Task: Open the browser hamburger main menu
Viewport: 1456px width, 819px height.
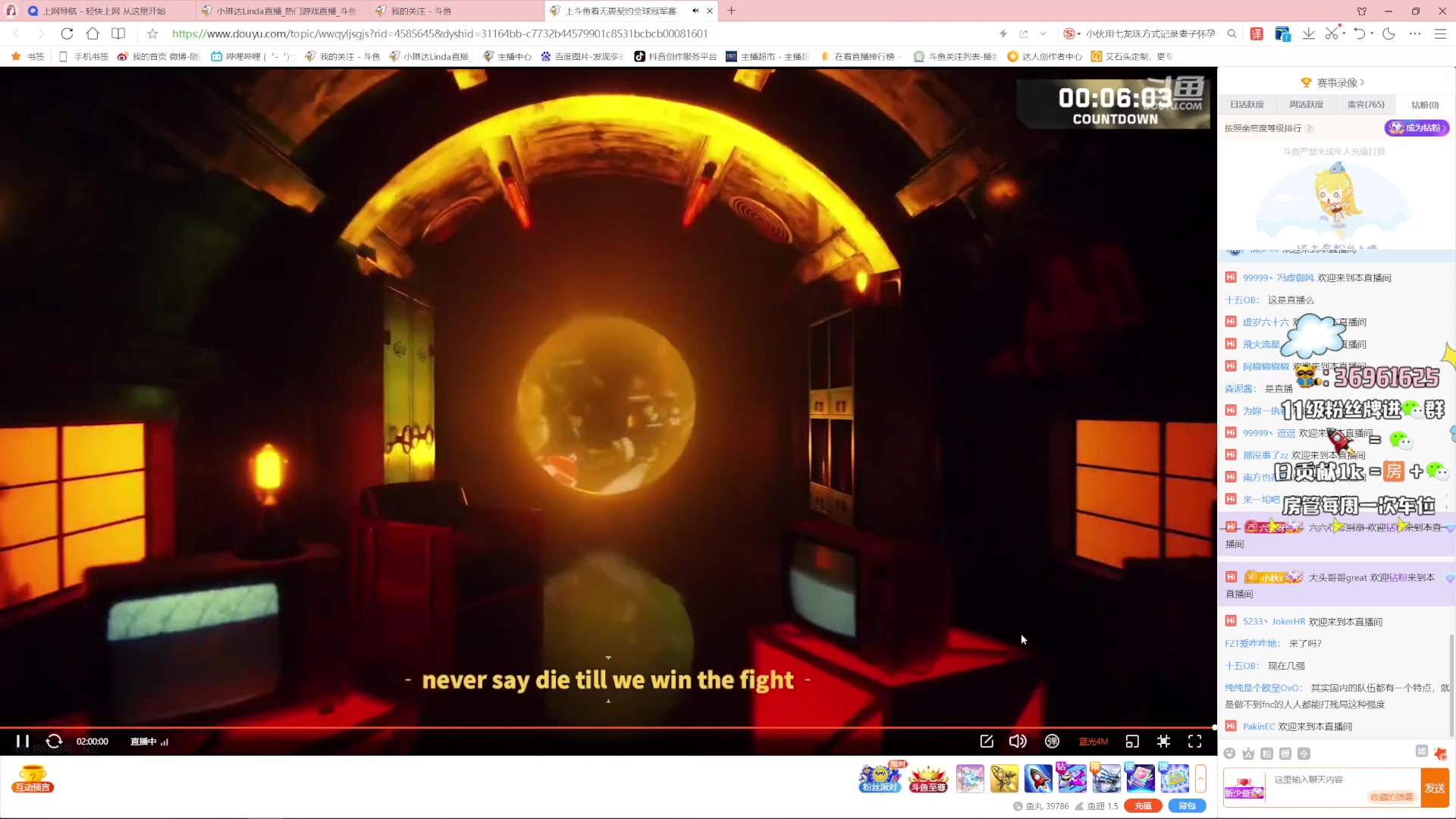Action: (x=1440, y=33)
